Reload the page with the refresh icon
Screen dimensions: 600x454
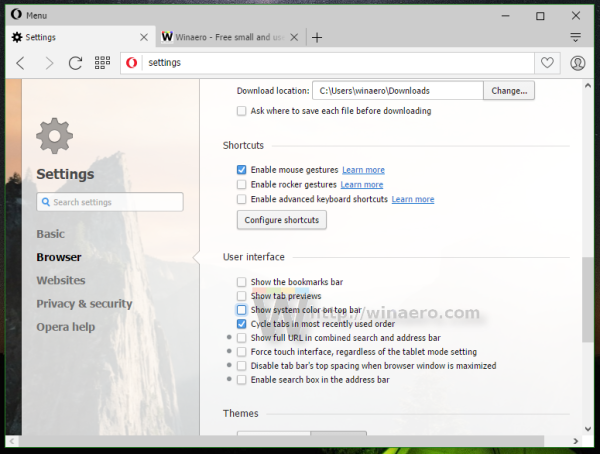click(x=75, y=63)
